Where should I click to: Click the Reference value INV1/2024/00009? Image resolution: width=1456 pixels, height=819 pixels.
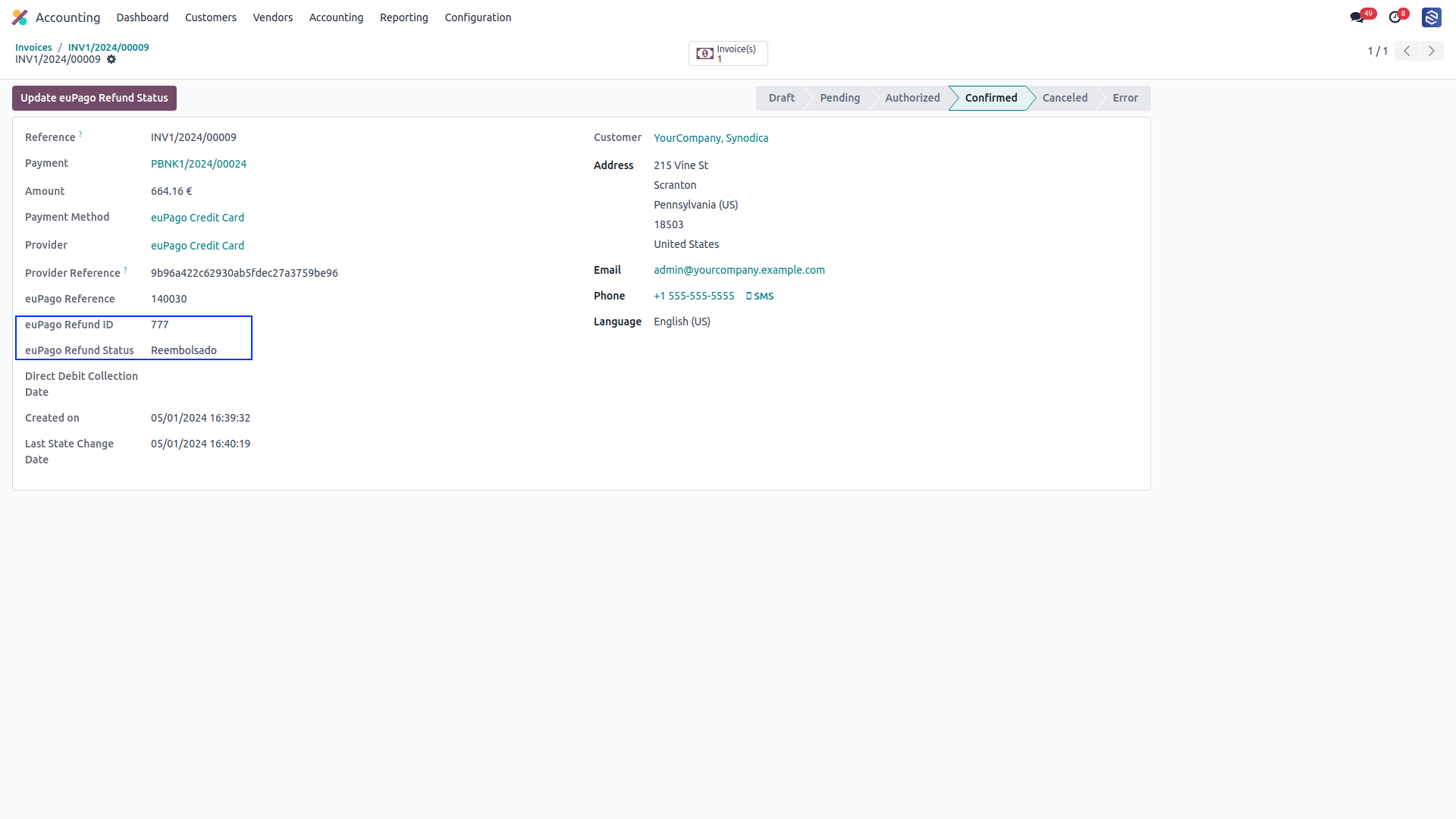point(193,137)
